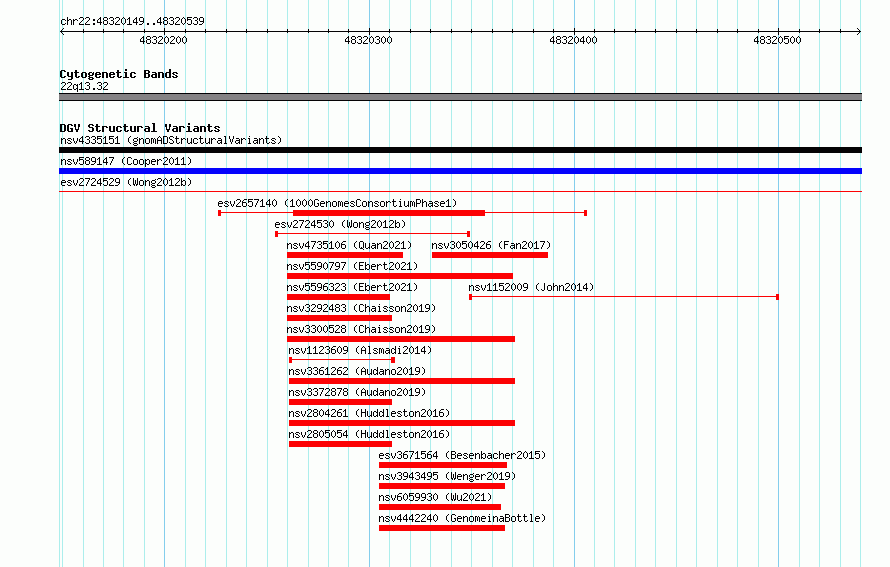The width and height of the screenshot is (890, 567).
Task: Open the nsv3050426 Fan2017 label
Action: coord(491,245)
